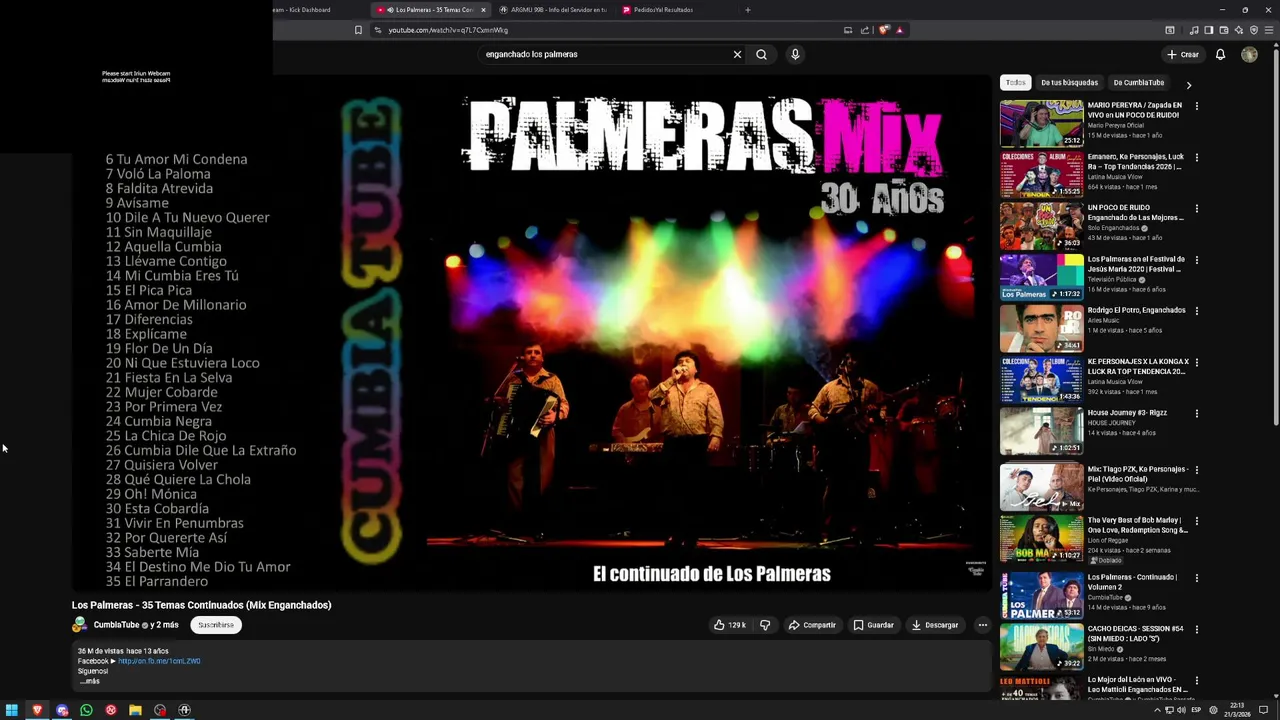Click the Brave Rewards triangle icon

tap(899, 30)
